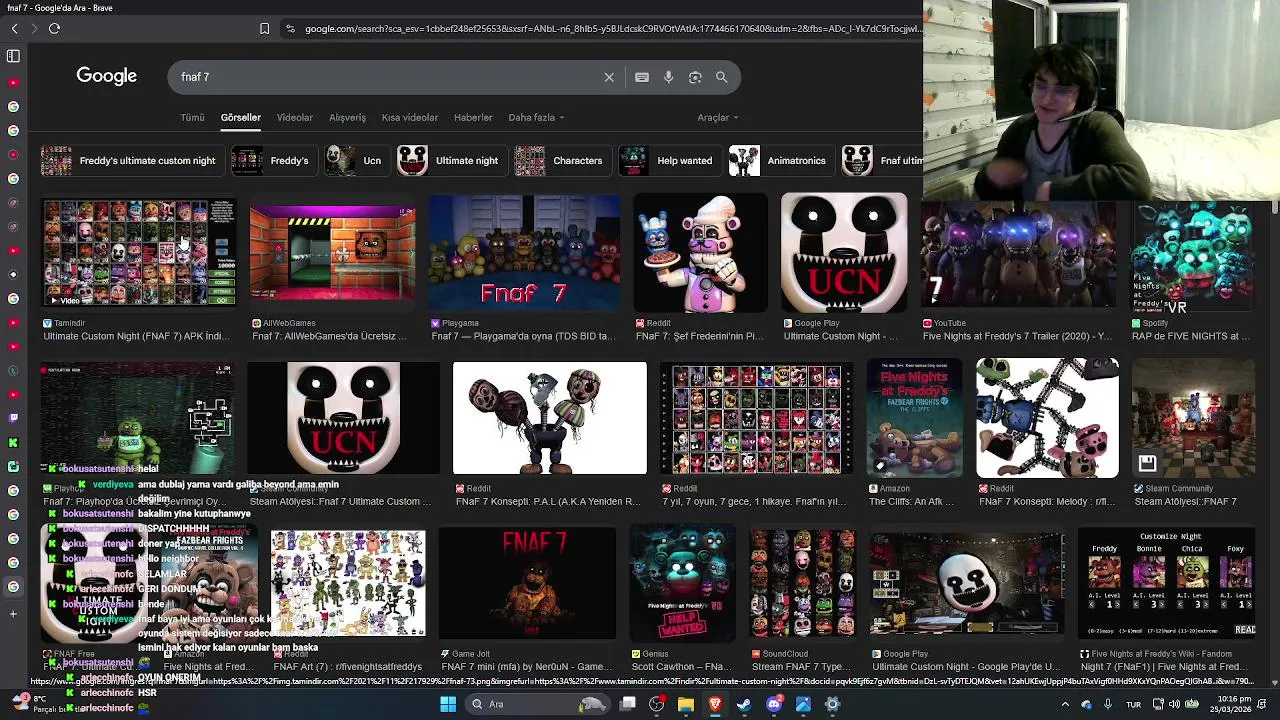
Task: Apply the Help wanted chip
Action: pyautogui.click(x=668, y=160)
